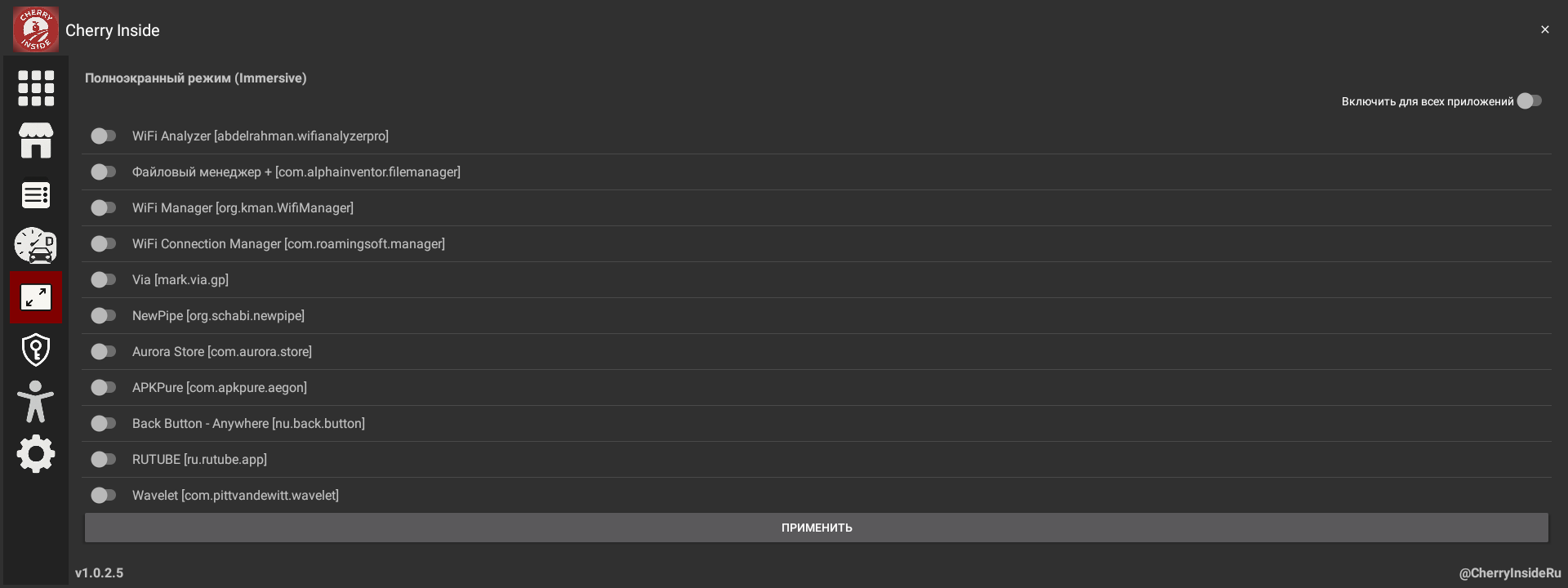Enable the NewPipe toggle switch
The height and width of the screenshot is (588, 1568).
click(x=104, y=315)
